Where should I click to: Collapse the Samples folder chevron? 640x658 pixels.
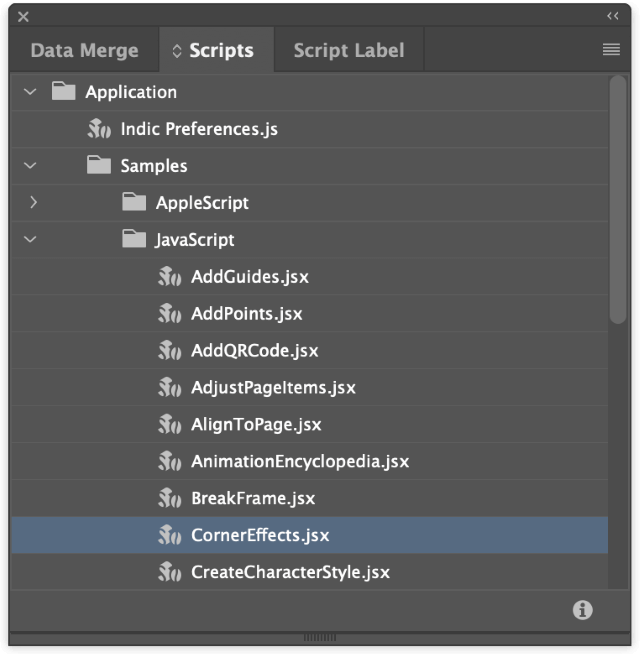click(30, 165)
